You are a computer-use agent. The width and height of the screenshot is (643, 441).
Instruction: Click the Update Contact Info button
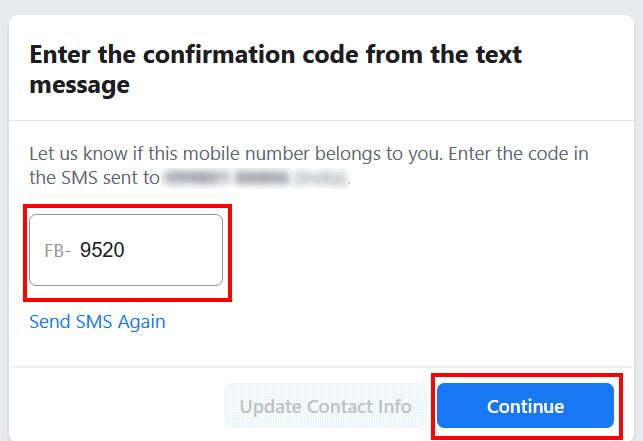325,406
